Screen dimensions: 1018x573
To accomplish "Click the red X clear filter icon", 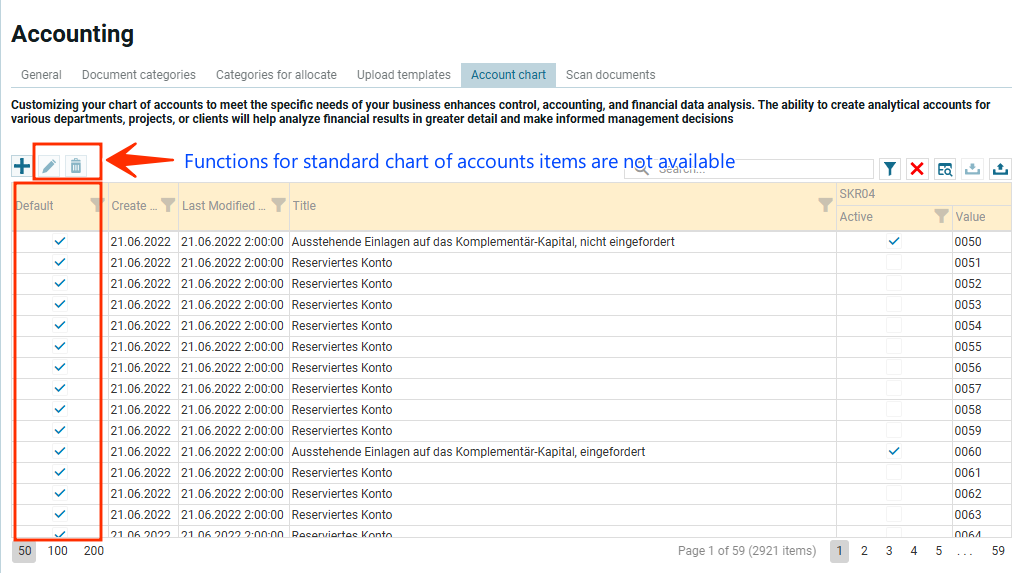I will coord(917,169).
